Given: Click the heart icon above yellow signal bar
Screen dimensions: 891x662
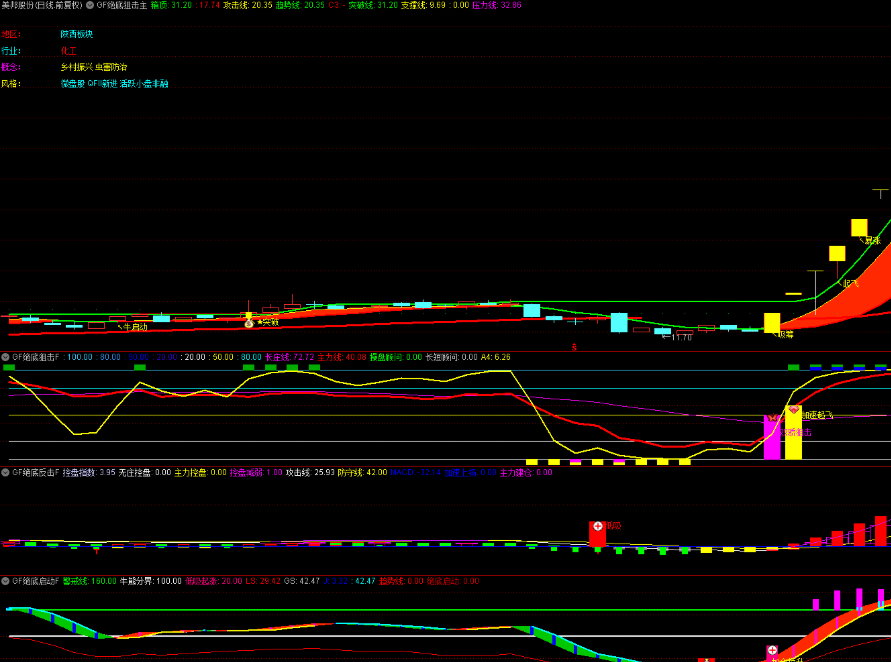Looking at the screenshot, I should (x=793, y=410).
